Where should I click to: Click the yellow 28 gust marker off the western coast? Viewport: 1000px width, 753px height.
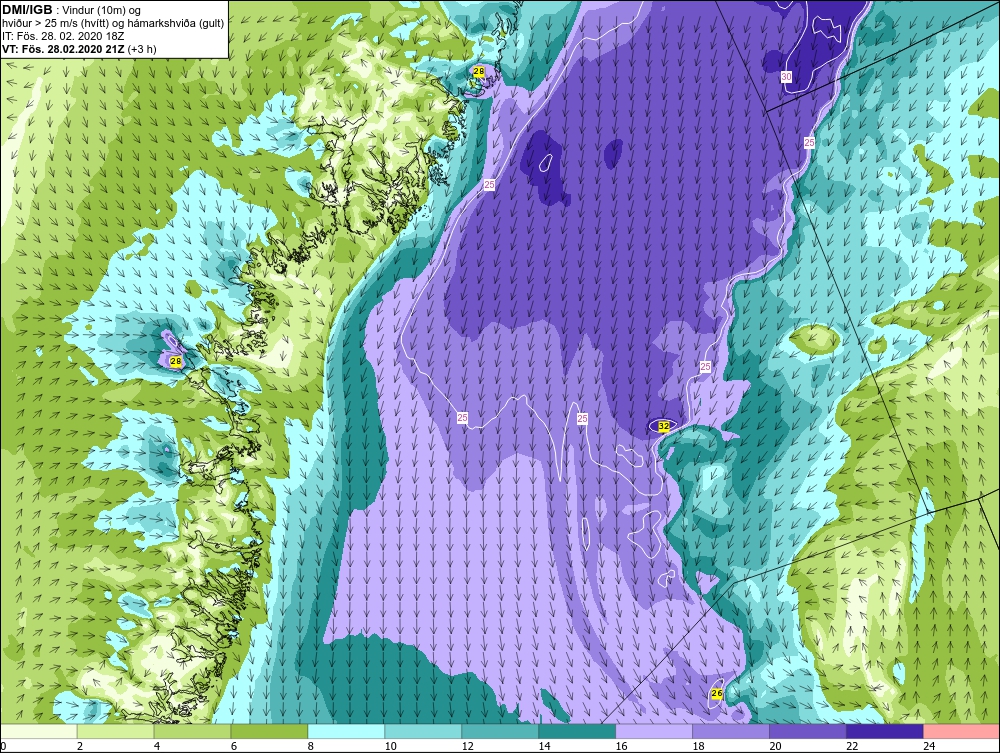[x=176, y=362]
